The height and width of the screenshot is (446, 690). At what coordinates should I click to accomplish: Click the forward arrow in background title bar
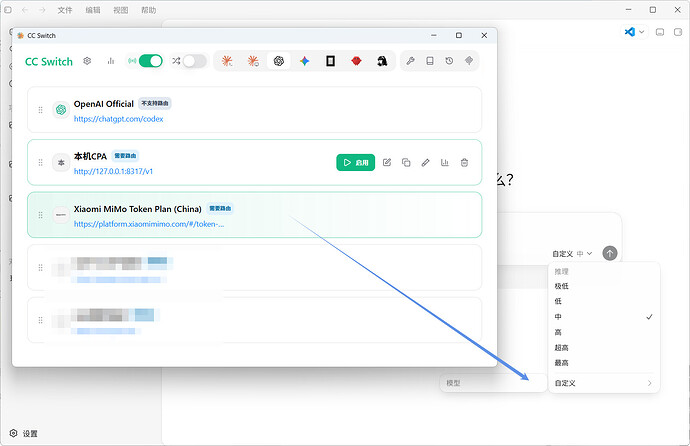pyautogui.click(x=42, y=10)
